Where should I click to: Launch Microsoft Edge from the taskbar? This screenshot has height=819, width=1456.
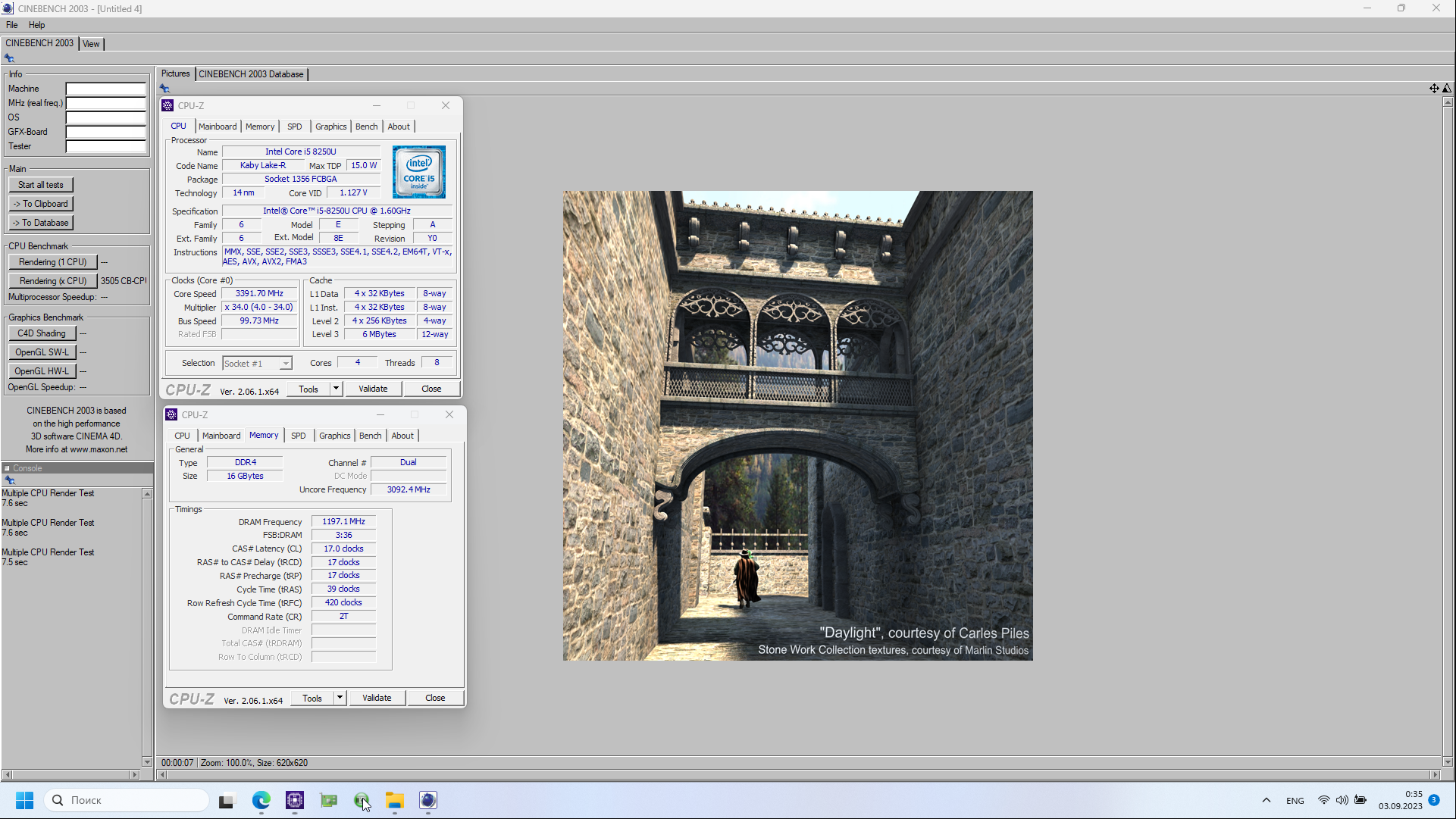pos(261,800)
